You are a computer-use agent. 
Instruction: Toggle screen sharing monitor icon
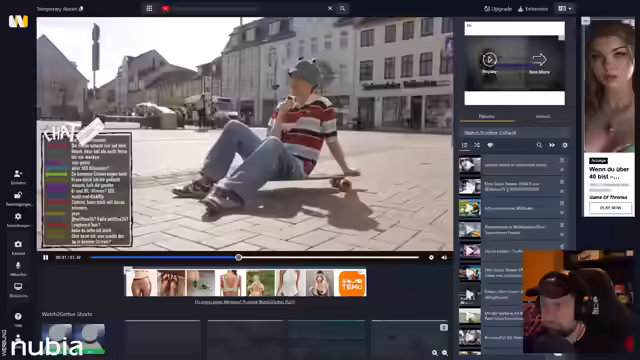pos(18,287)
